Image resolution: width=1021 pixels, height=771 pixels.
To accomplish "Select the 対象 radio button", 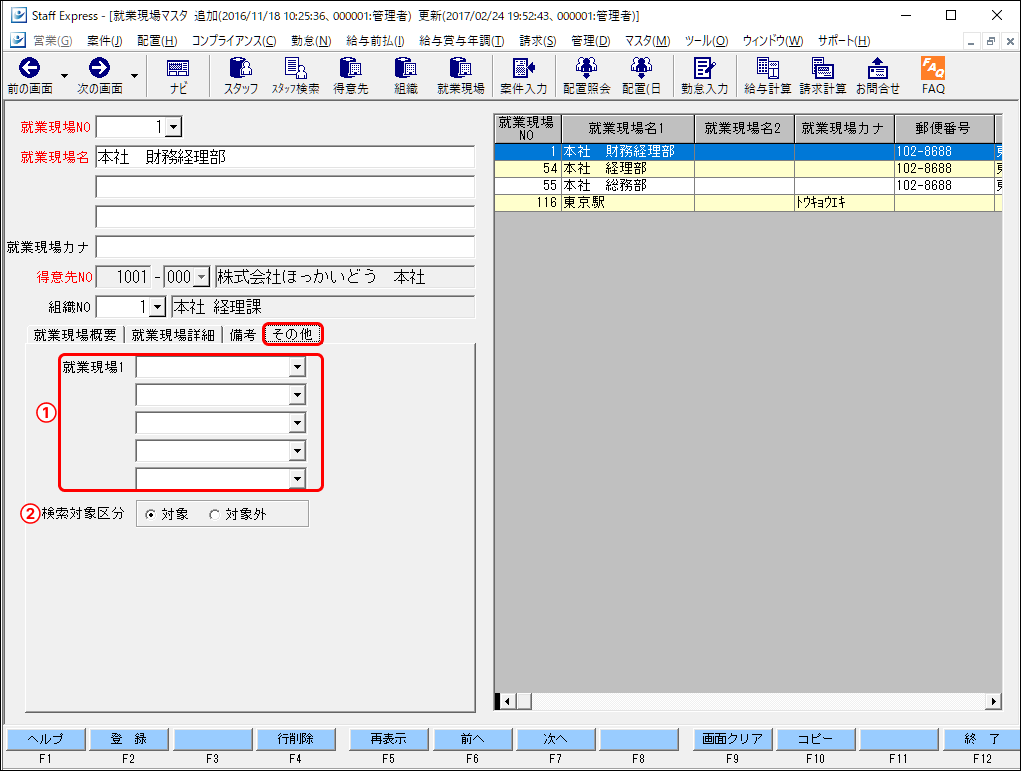I will coord(150,514).
